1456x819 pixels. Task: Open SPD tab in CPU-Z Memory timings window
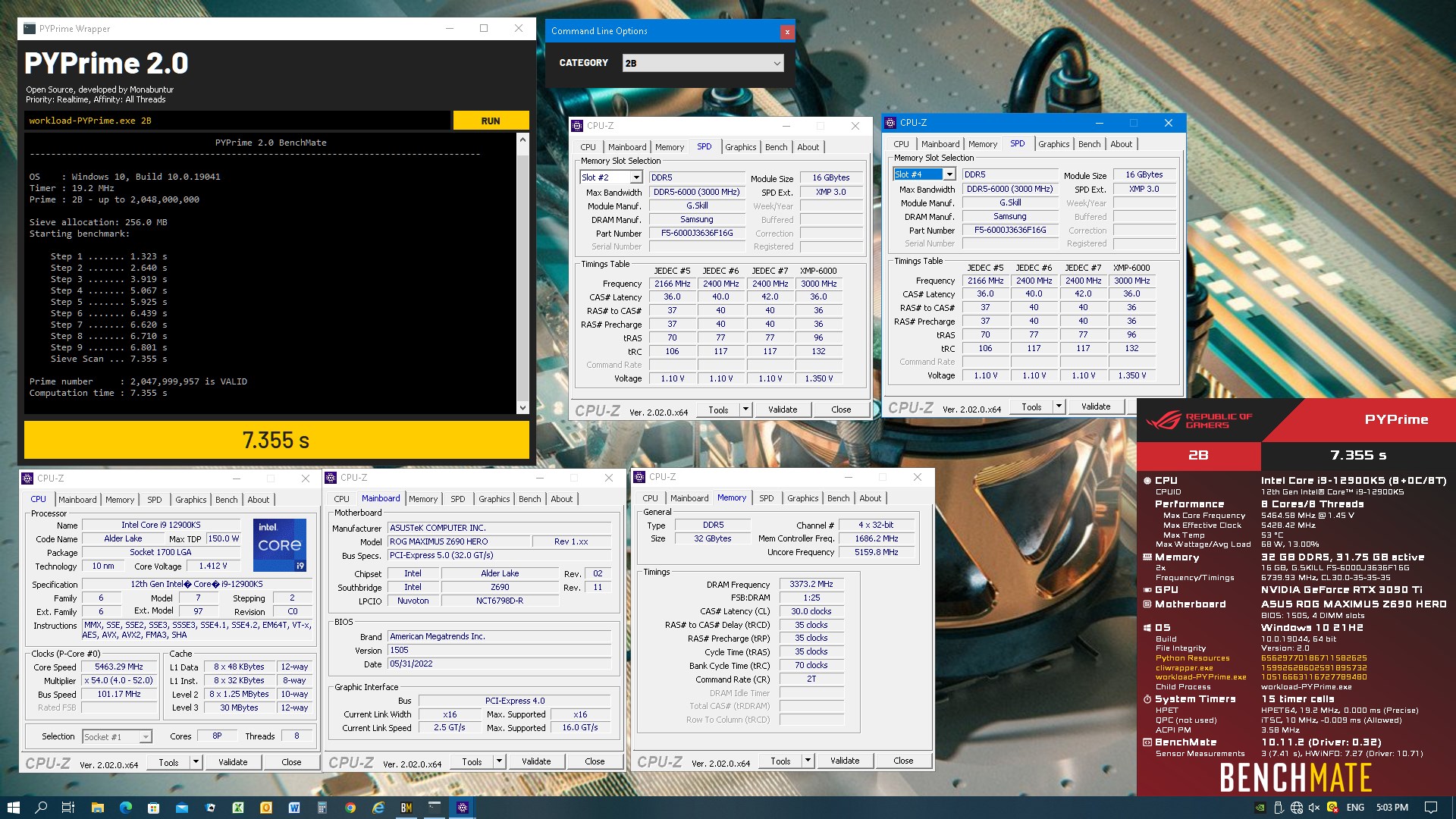tap(767, 498)
